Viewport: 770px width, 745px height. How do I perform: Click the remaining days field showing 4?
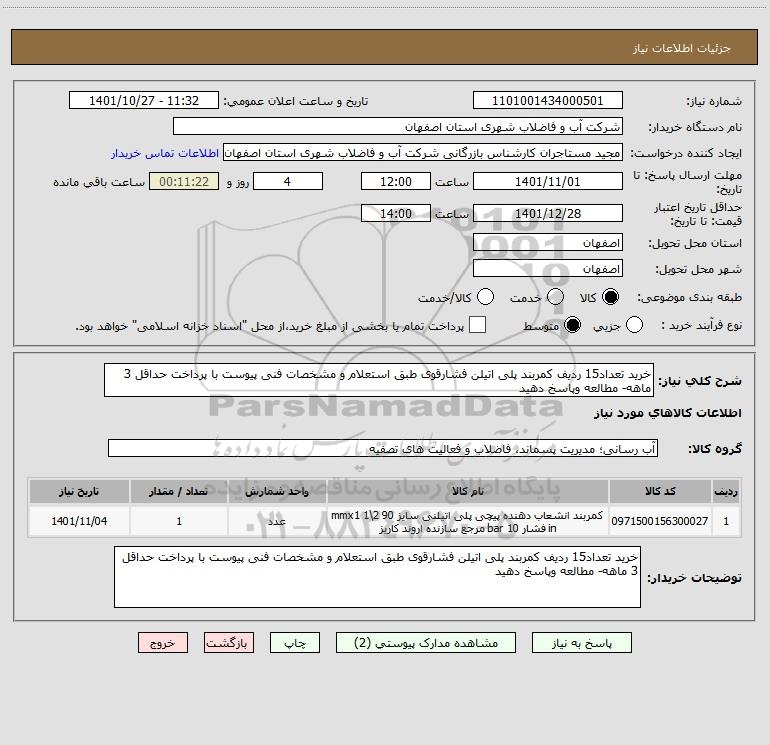pos(288,181)
